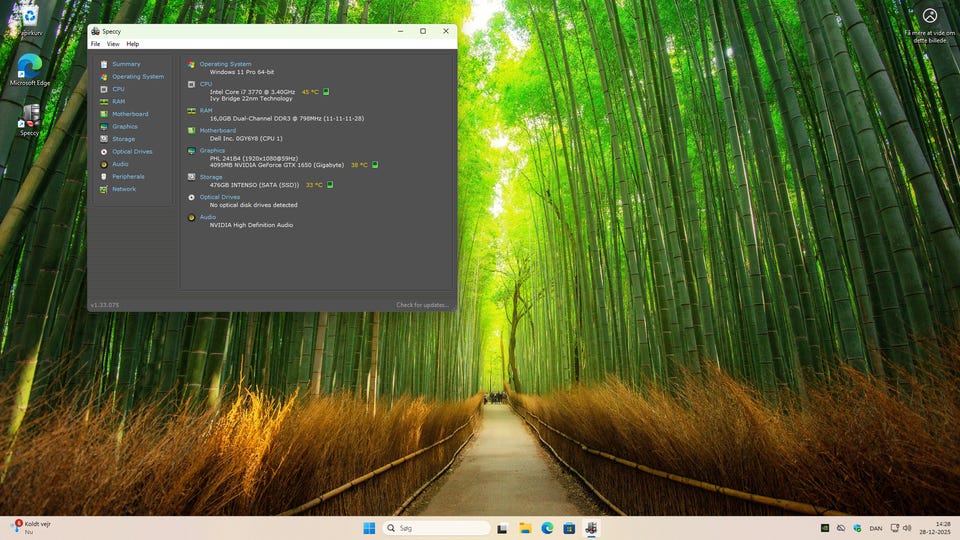Go to Storage in sidebar
Image resolution: width=960 pixels, height=540 pixels.
[x=123, y=139]
